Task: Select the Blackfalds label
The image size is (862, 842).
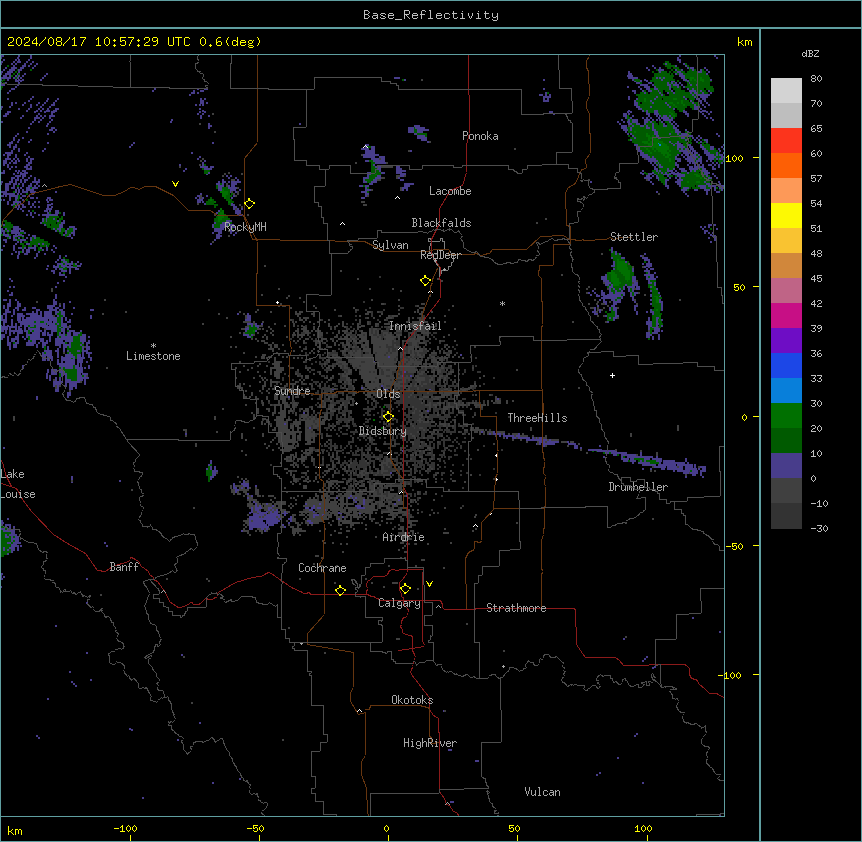Action: (x=441, y=223)
